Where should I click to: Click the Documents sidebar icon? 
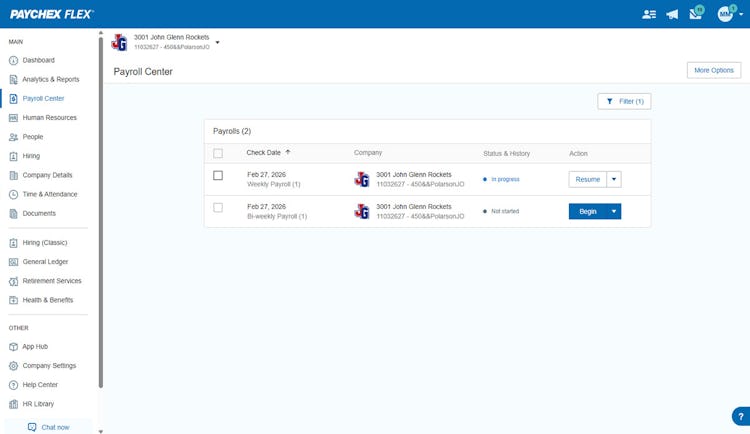(13, 213)
